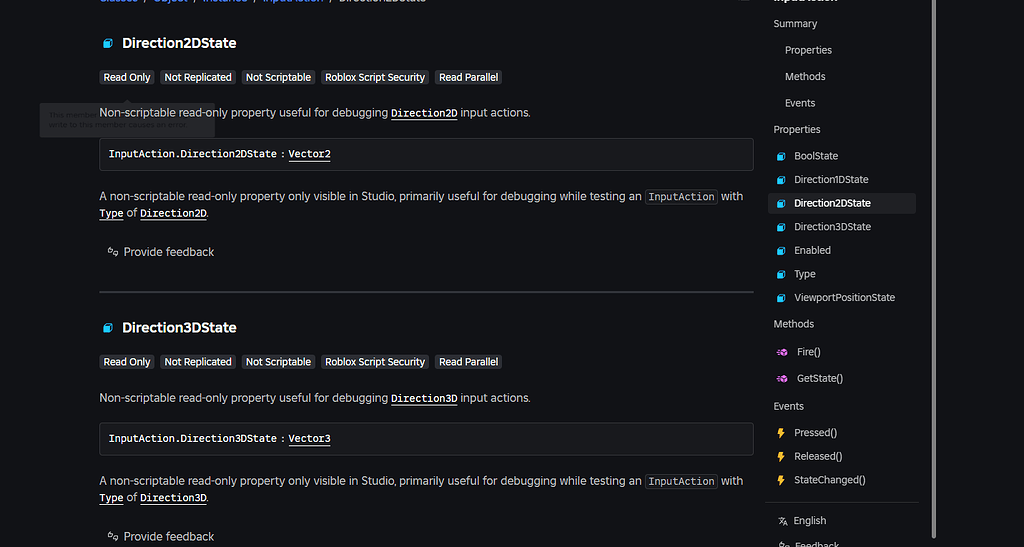
Task: Open the Released() event link
Action: click(x=818, y=456)
